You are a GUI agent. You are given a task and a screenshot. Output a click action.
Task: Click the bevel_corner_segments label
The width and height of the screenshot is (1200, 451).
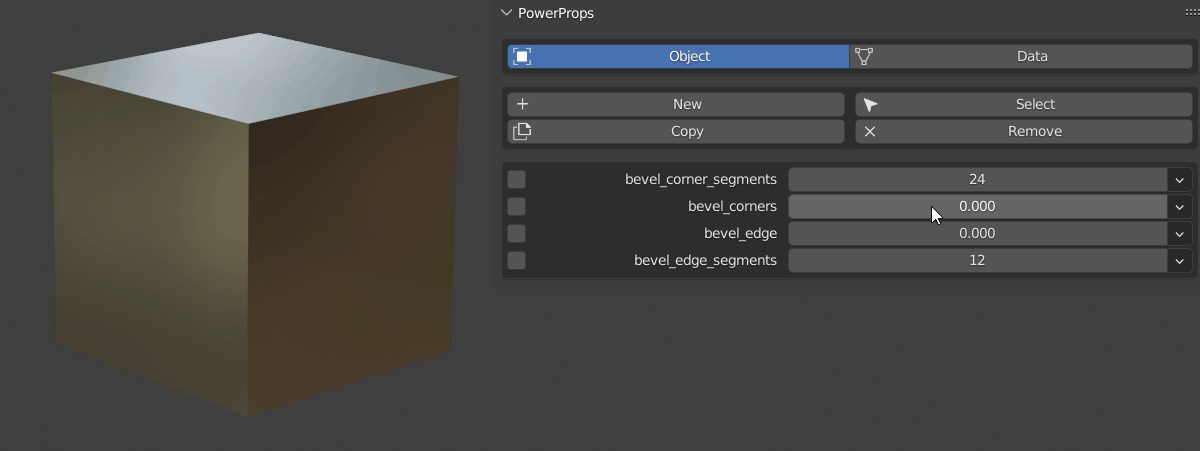701,179
